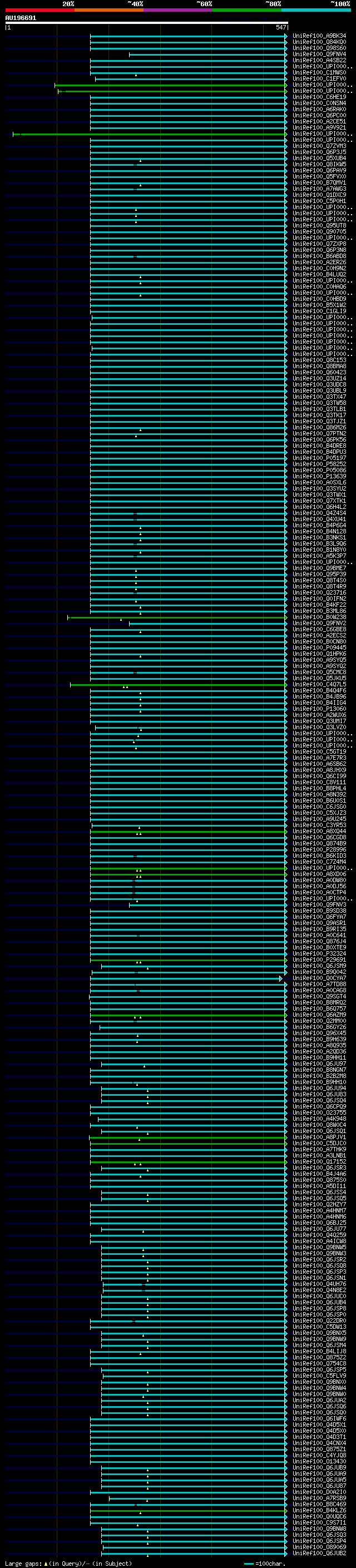Image resolution: width=356 pixels, height=1568 pixels.
Task: Open hit UniRef100_Q9FNV2
Action: coord(319,624)
